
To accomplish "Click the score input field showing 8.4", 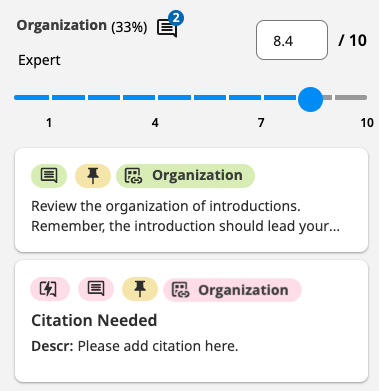I will (x=292, y=40).
